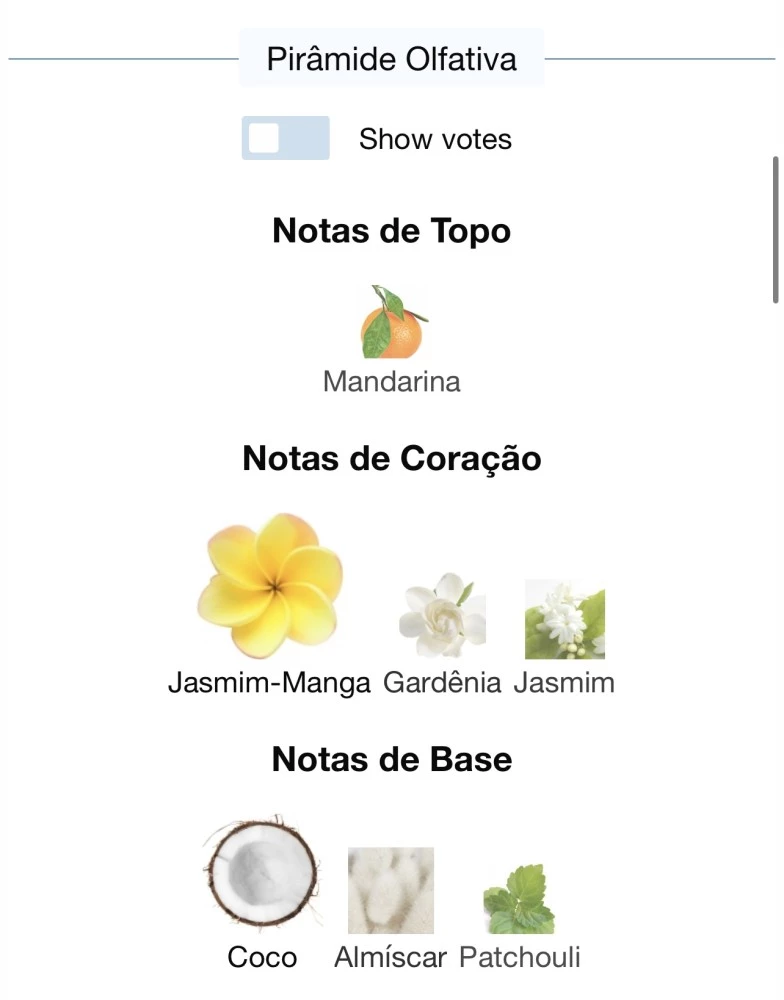Follow the Jasmim-Manga text label

(269, 682)
